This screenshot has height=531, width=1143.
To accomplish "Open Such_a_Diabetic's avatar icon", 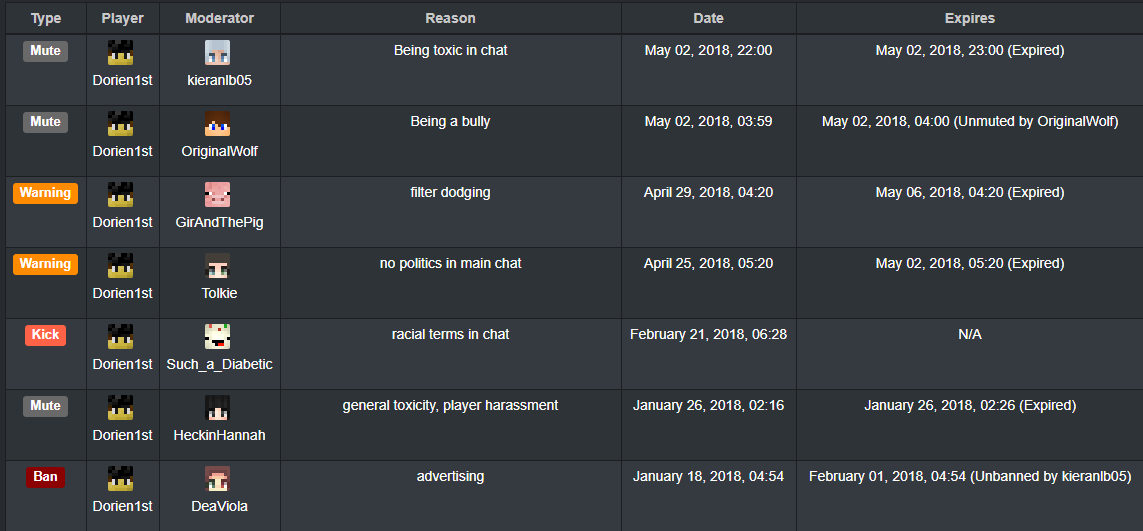I will 217,338.
